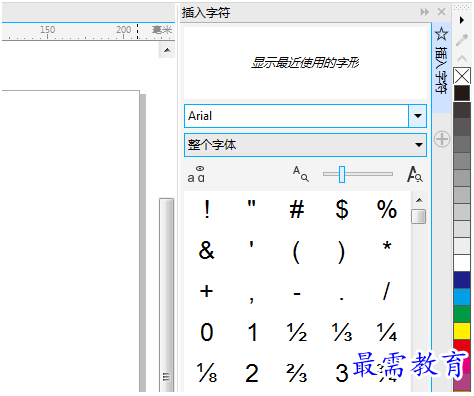Click the glyph size slider handle
Image resolution: width=474 pixels, height=396 pixels.
pos(342,174)
